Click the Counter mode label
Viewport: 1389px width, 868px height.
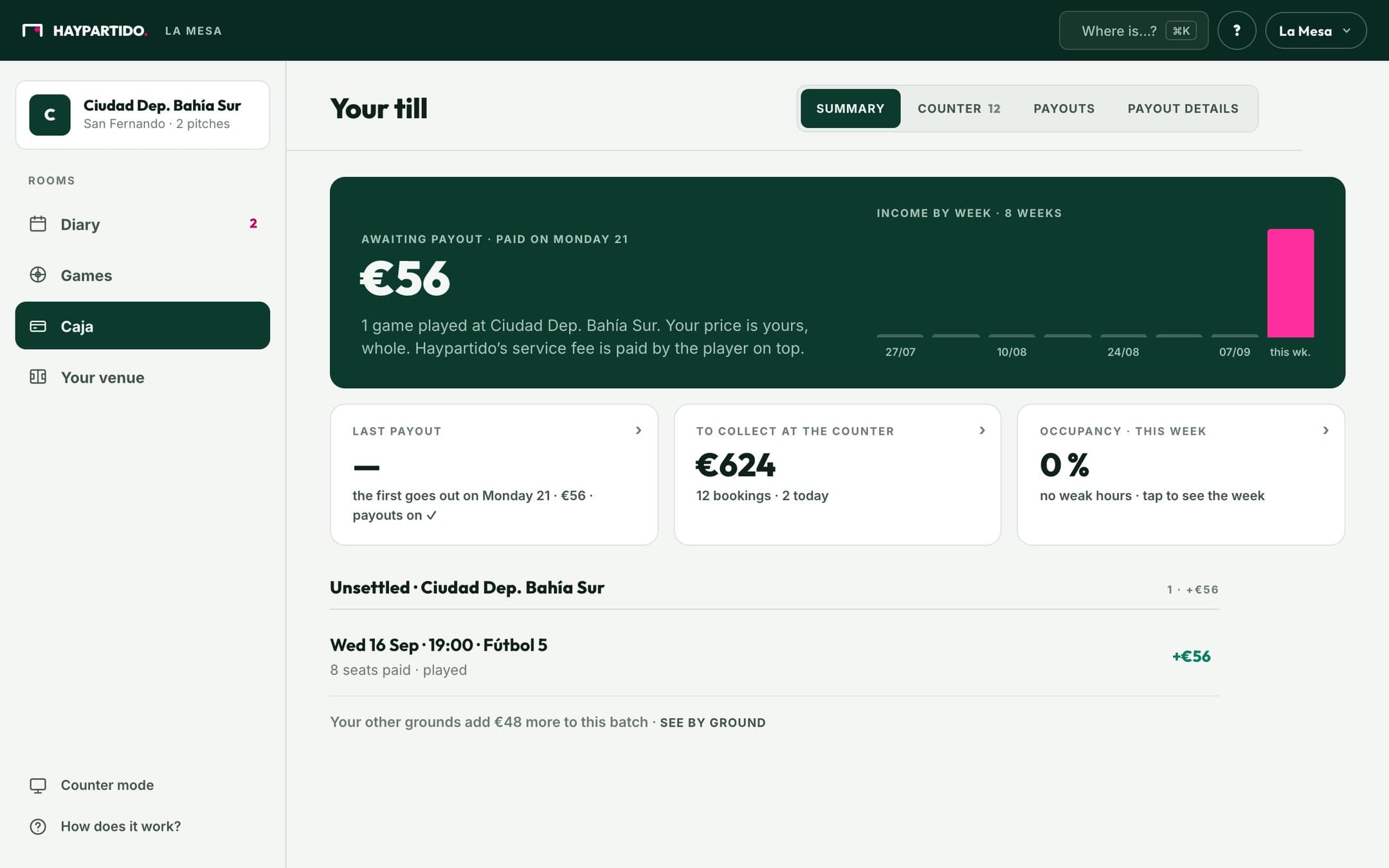tap(107, 785)
